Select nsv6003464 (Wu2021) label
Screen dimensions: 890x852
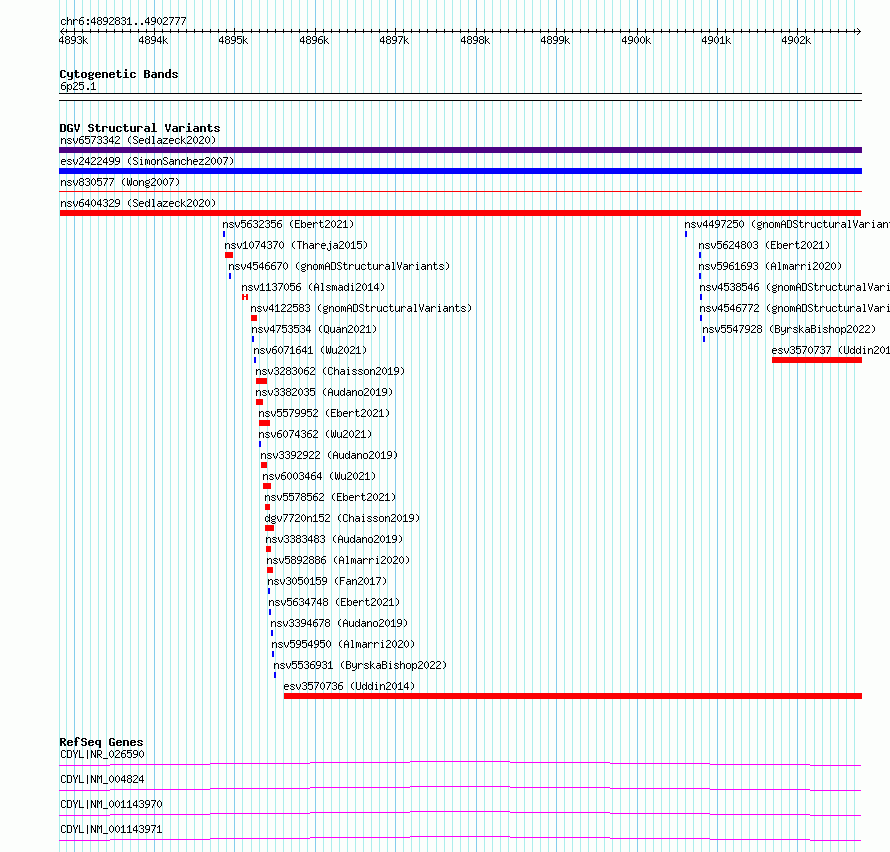tap(319, 476)
